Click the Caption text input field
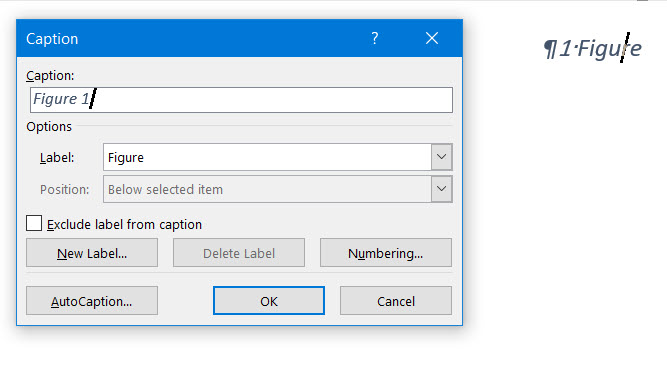The height and width of the screenshot is (374, 667). (241, 100)
